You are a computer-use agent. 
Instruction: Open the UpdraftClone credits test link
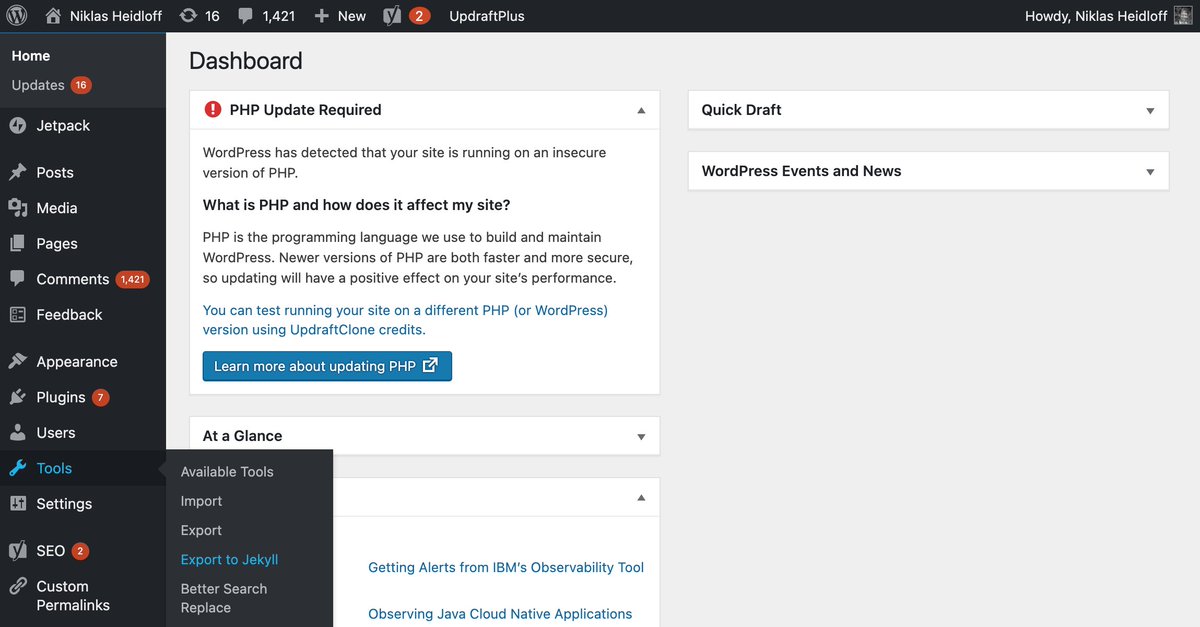coord(405,320)
